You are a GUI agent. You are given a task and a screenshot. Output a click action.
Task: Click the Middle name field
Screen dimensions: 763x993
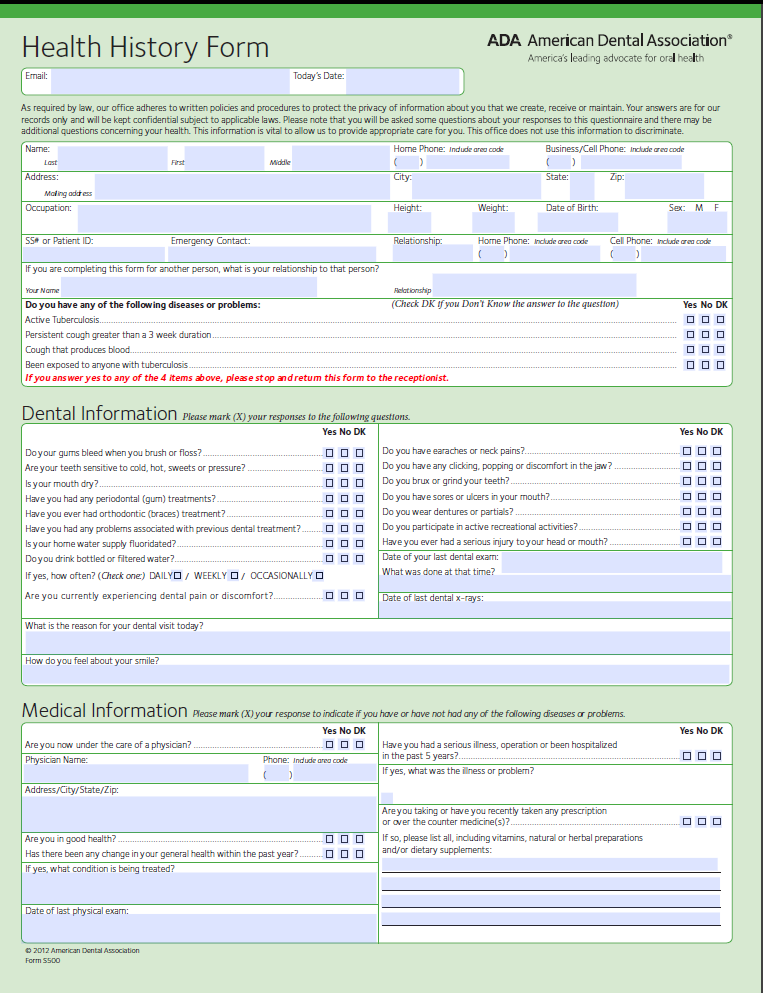coord(341,158)
